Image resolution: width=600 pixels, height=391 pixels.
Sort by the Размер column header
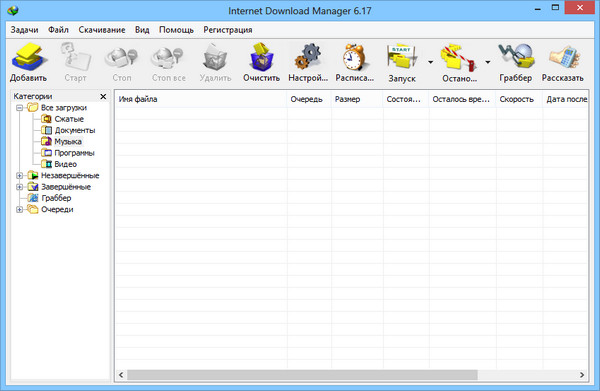tap(357, 99)
